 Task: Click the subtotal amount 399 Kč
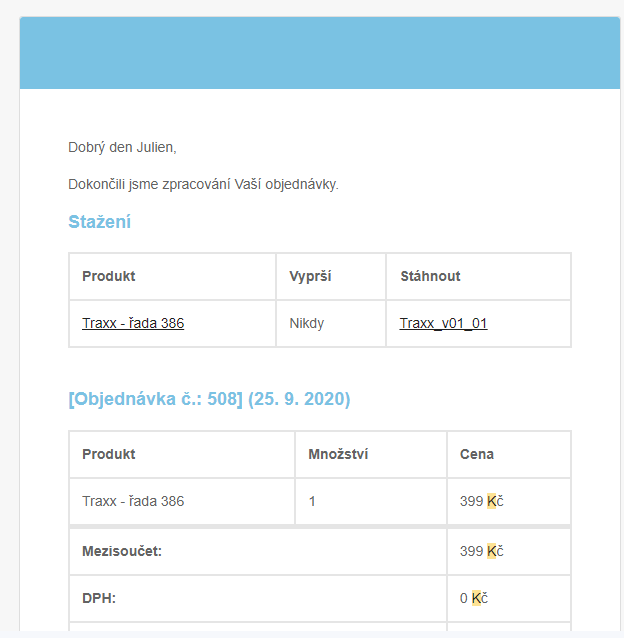click(482, 551)
